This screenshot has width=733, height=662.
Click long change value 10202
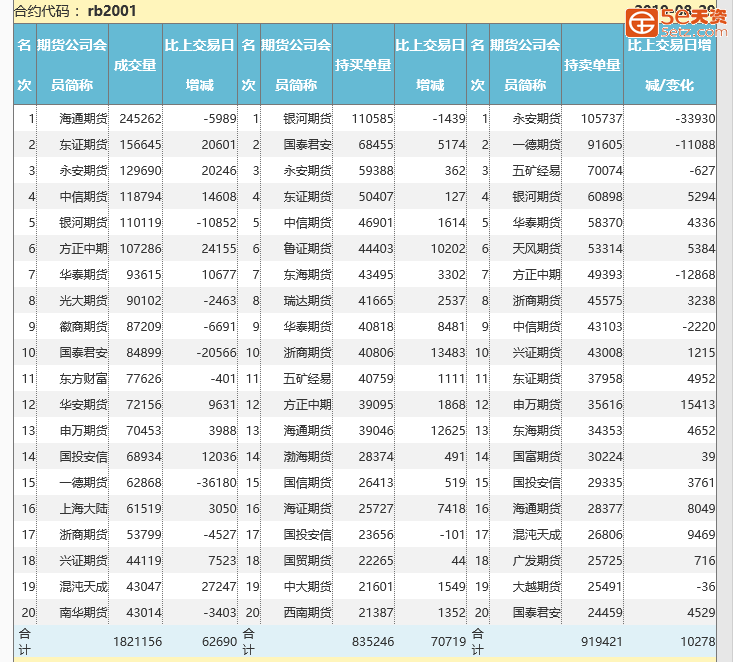(448, 249)
